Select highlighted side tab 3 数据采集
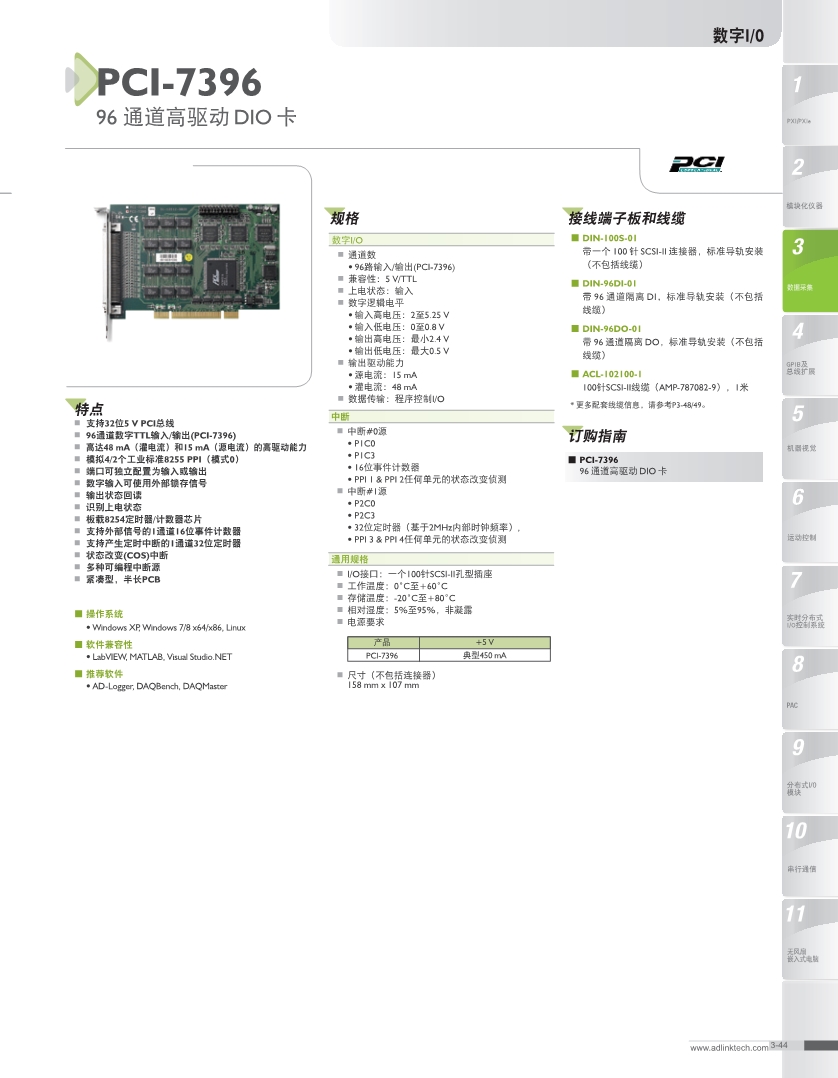838x1078 pixels. tap(810, 271)
